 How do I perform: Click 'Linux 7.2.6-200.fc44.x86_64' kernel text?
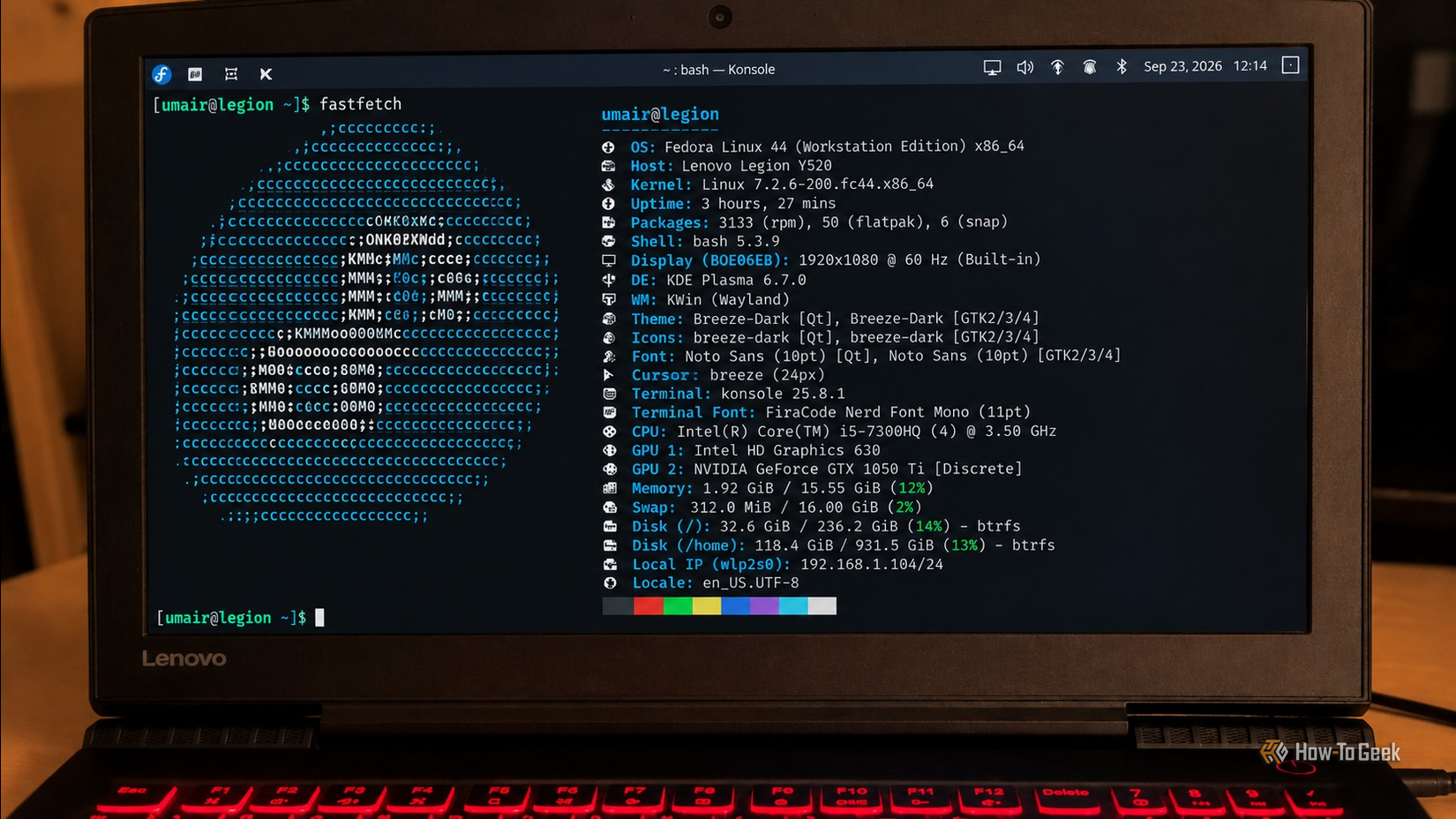point(817,184)
